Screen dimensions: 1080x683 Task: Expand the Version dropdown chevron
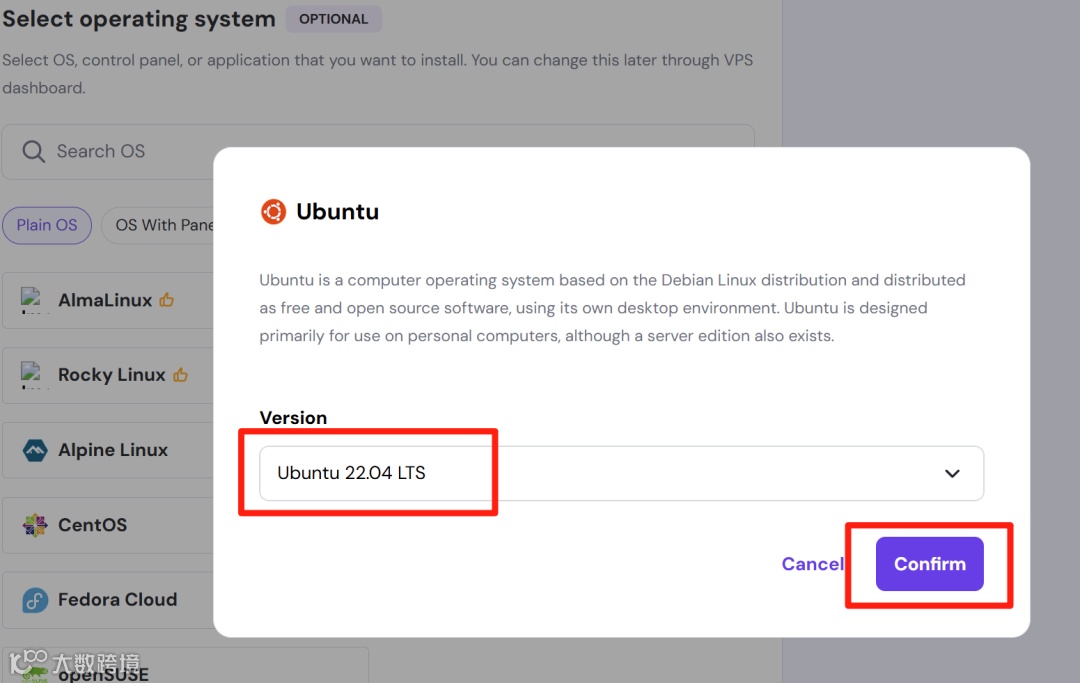click(952, 474)
